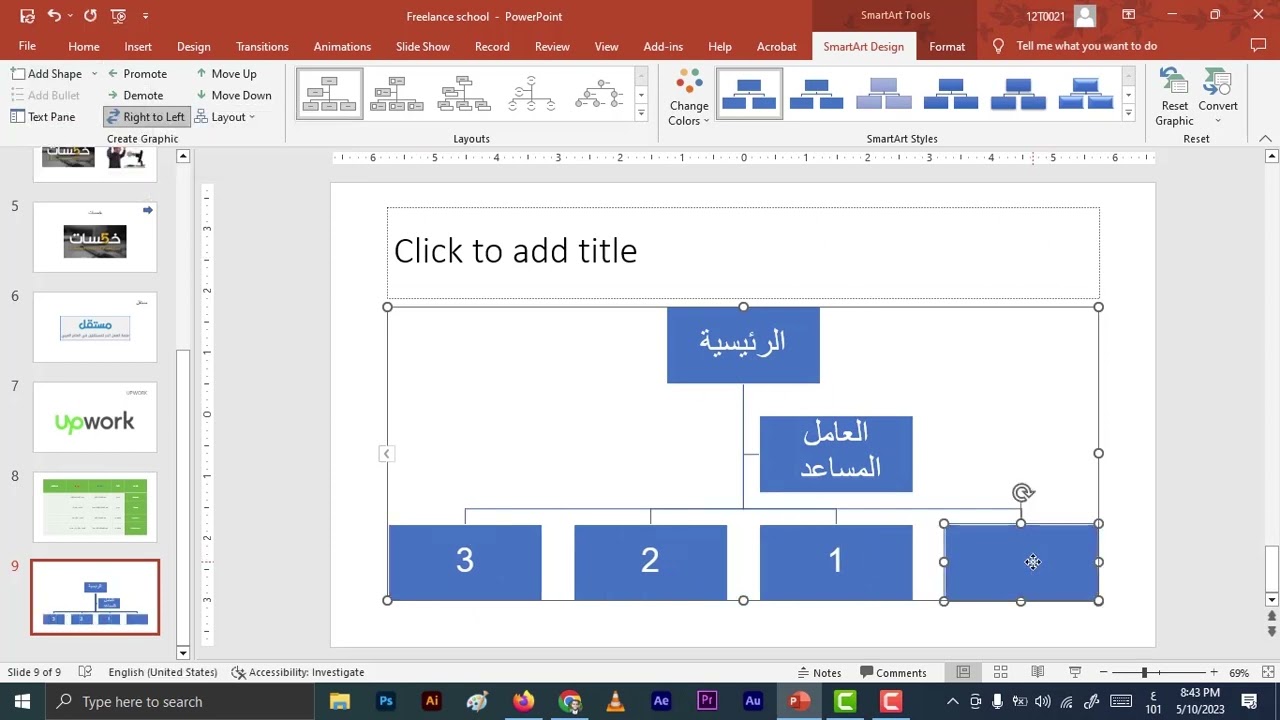Switch to Reading view
This screenshot has width=1280, height=720.
click(1037, 673)
